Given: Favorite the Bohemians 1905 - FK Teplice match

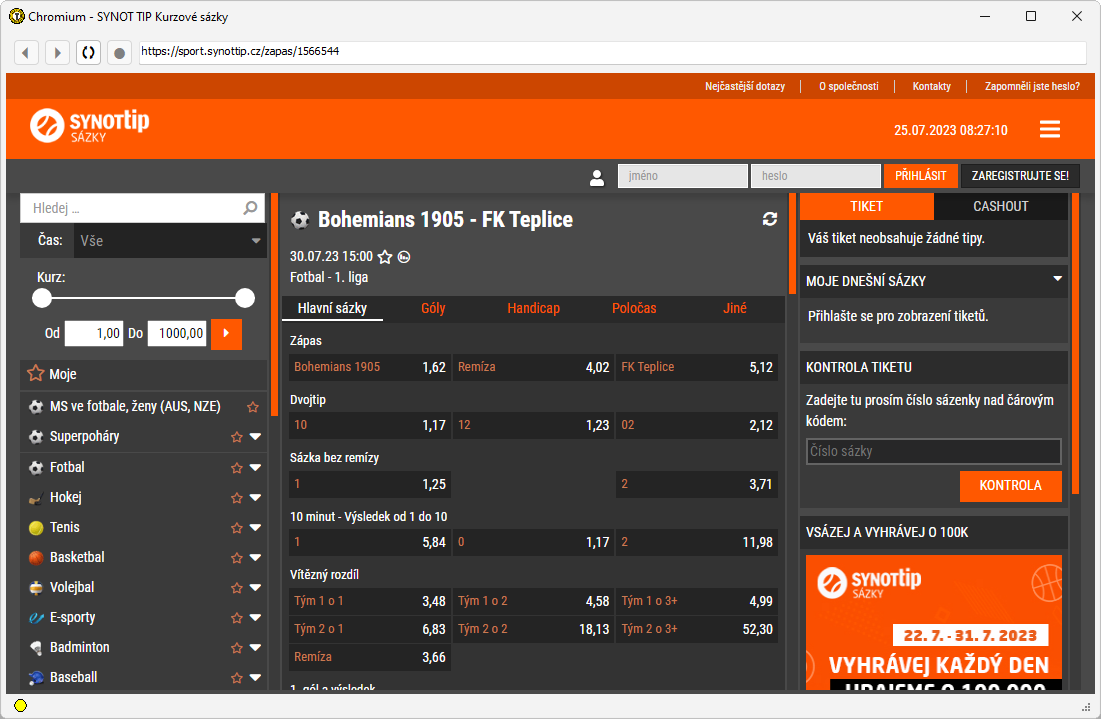Looking at the screenshot, I should [x=385, y=257].
